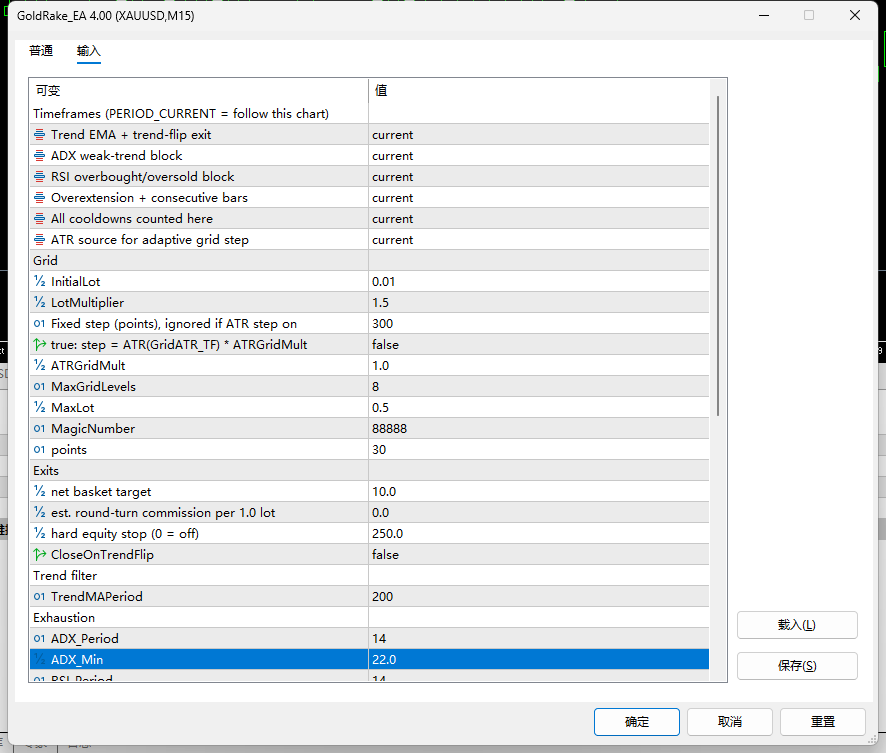This screenshot has width=886, height=753.
Task: Toggle the CloseOnTrendFlip false value
Action: pyautogui.click(x=538, y=555)
